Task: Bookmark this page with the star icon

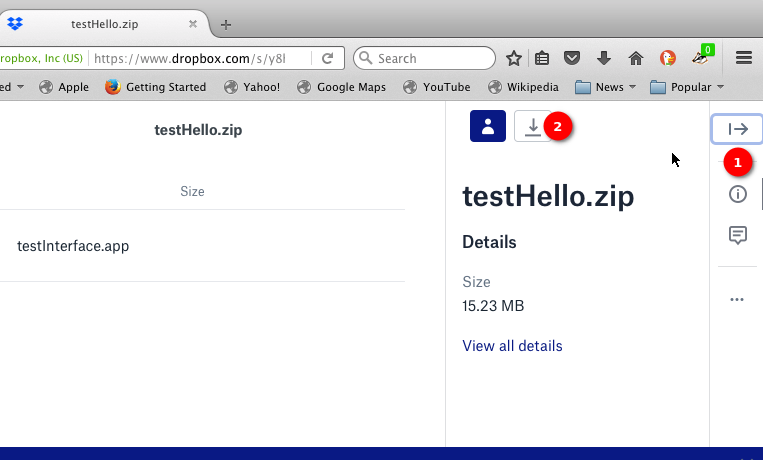Action: tap(514, 58)
